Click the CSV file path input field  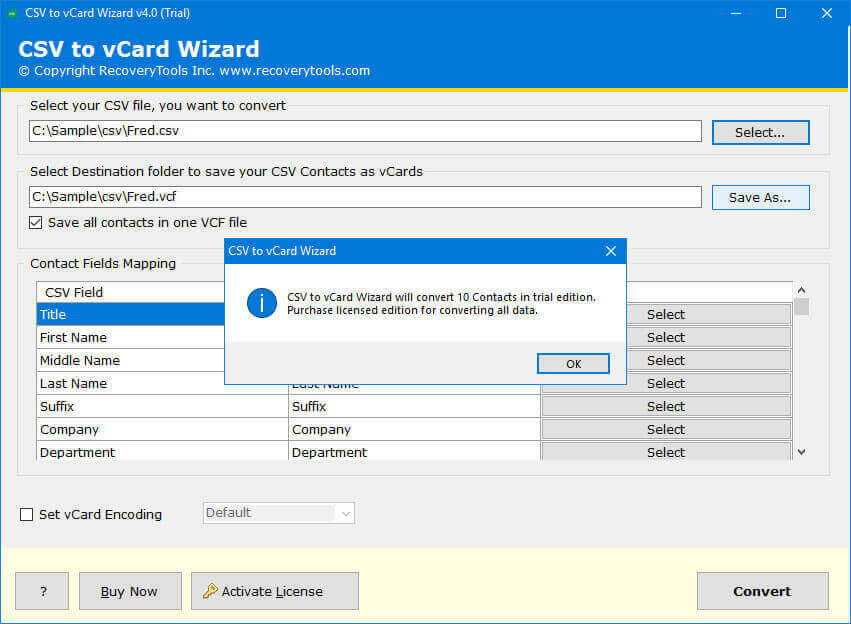click(365, 131)
